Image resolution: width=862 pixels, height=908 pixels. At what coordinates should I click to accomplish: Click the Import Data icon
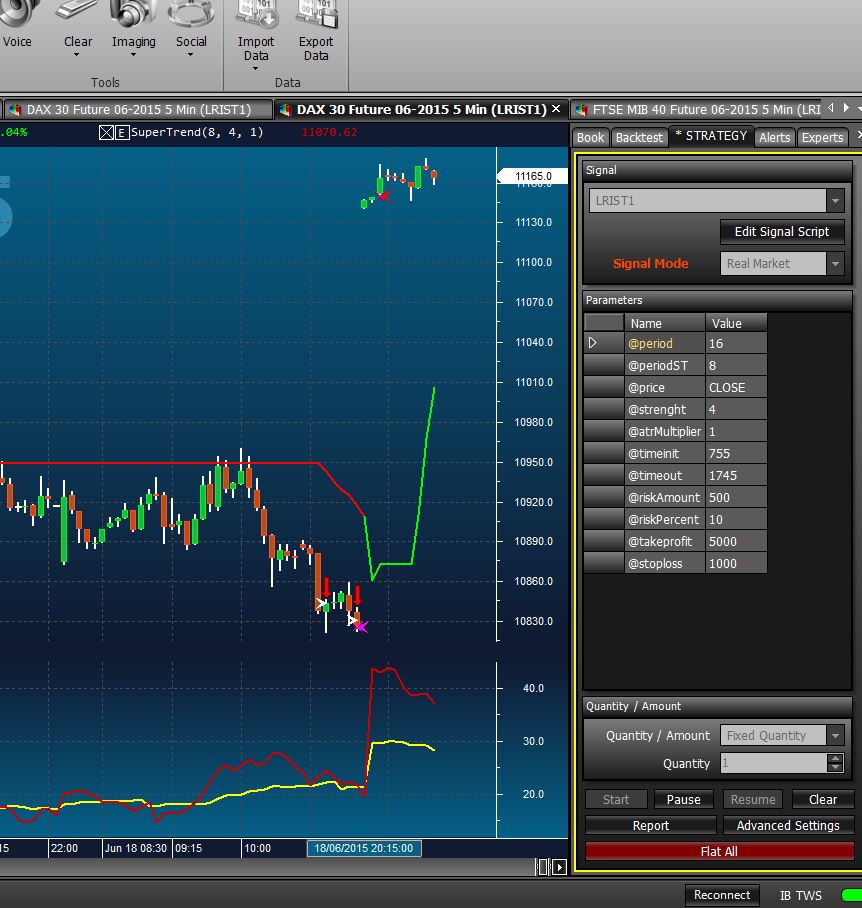pyautogui.click(x=256, y=13)
